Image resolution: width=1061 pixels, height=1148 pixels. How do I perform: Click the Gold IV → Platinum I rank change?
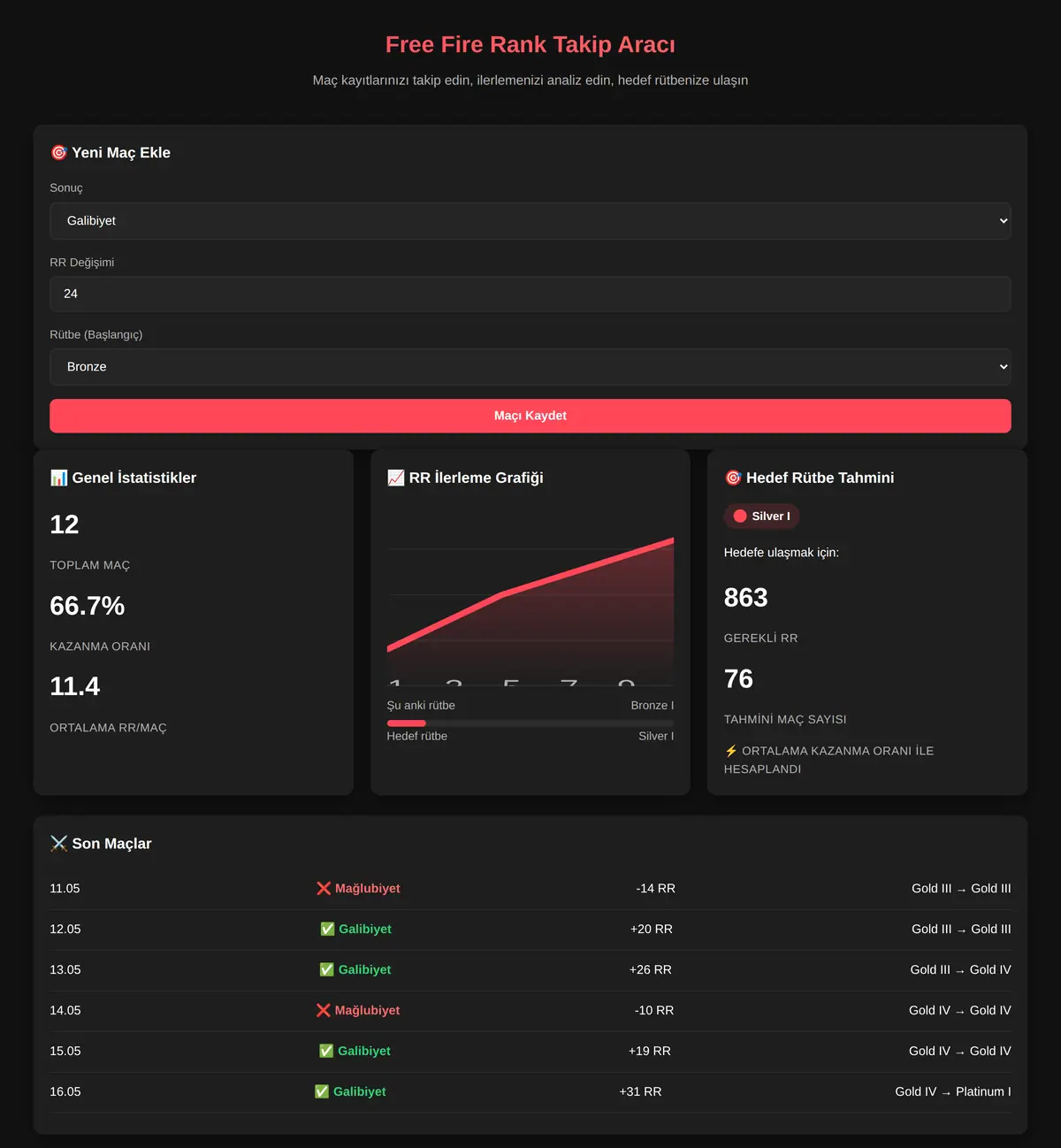[x=953, y=1091]
